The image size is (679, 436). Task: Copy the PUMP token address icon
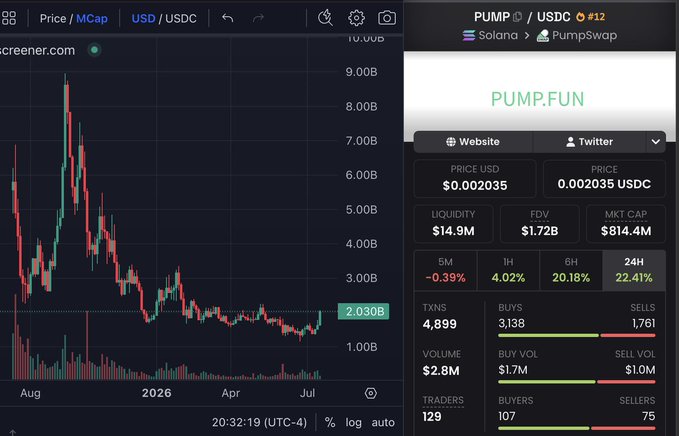[517, 17]
